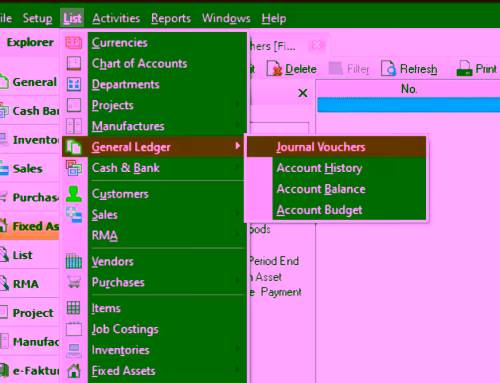Expand the RMA submenu arrow
The width and height of the screenshot is (500, 383).
pos(238,234)
